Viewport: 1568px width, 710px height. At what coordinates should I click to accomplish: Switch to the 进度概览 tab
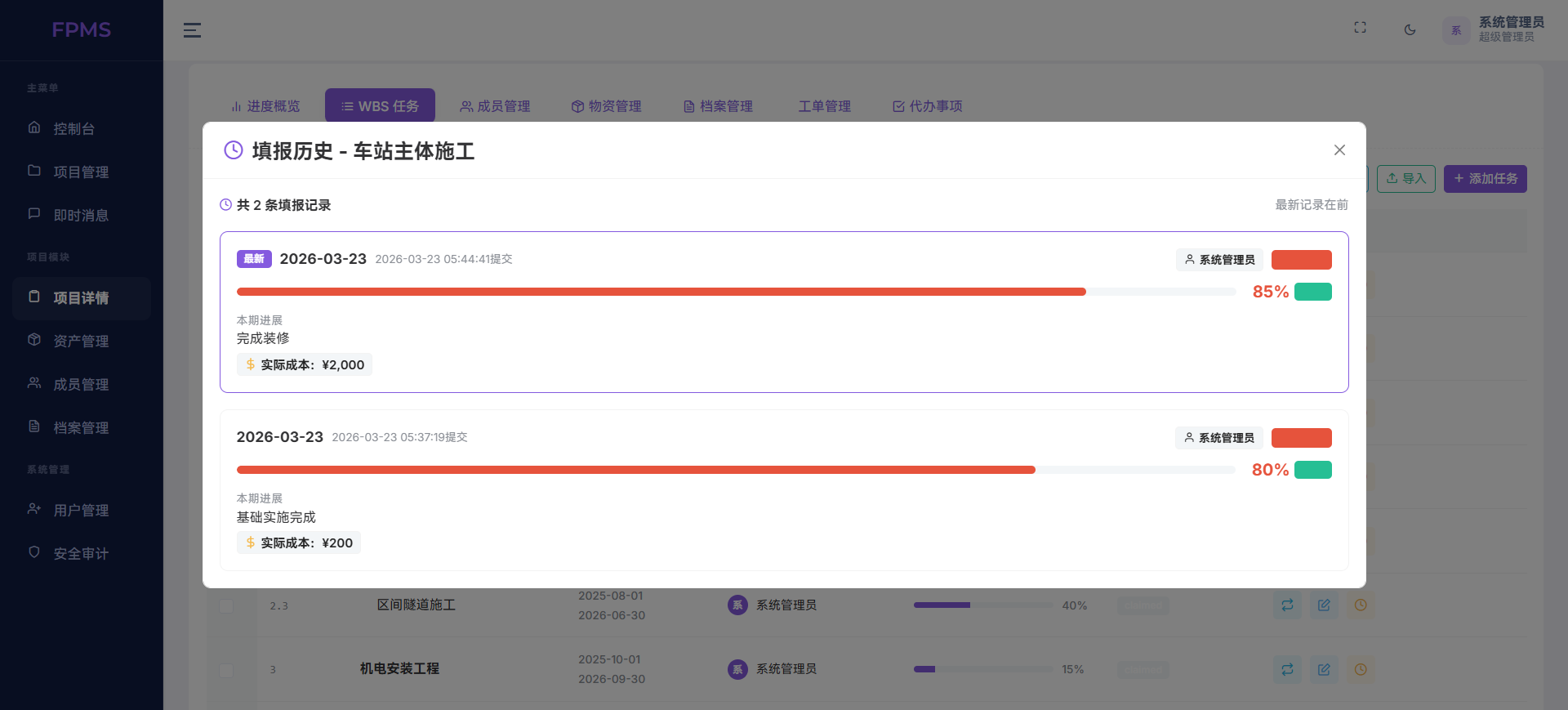[265, 106]
